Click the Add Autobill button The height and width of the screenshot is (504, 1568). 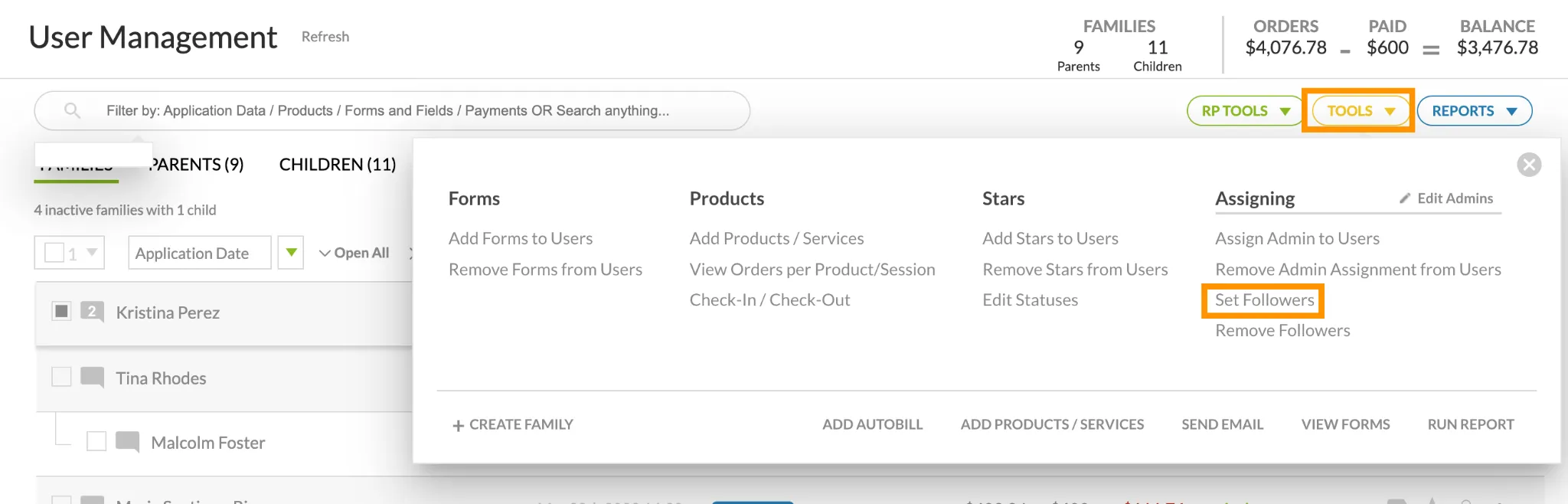click(872, 424)
